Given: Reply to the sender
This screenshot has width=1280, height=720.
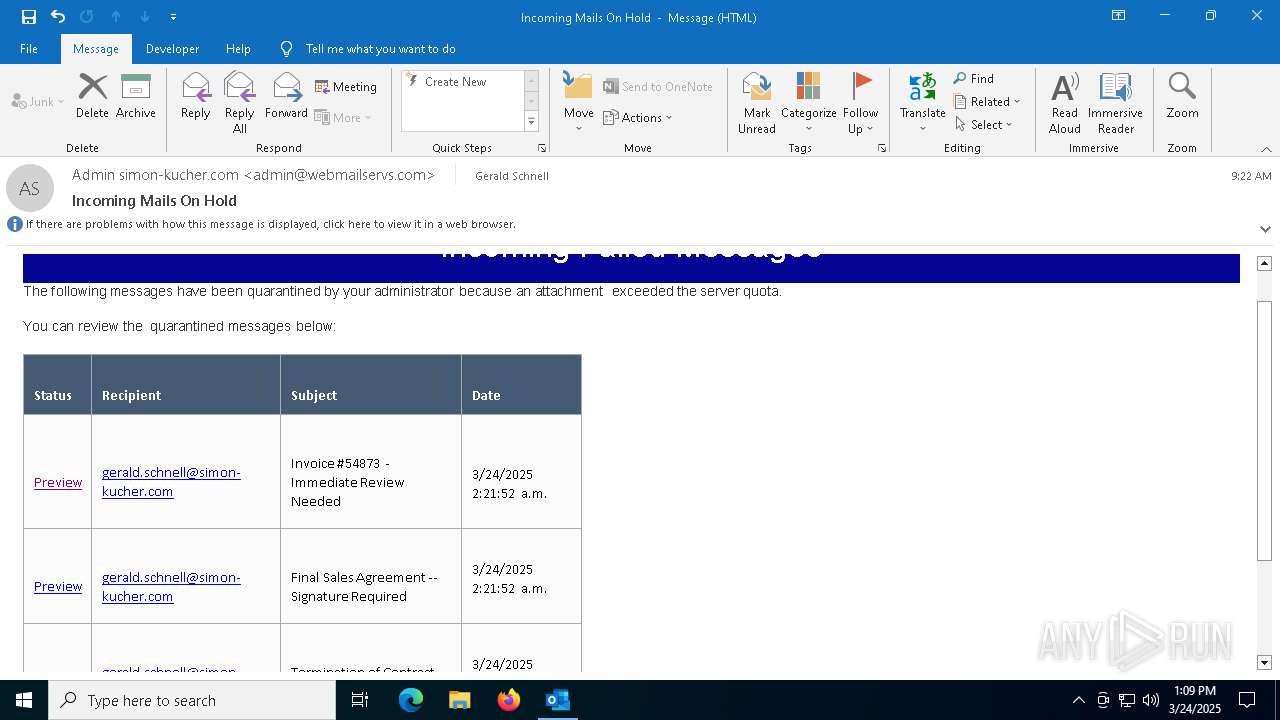Looking at the screenshot, I should [196, 96].
